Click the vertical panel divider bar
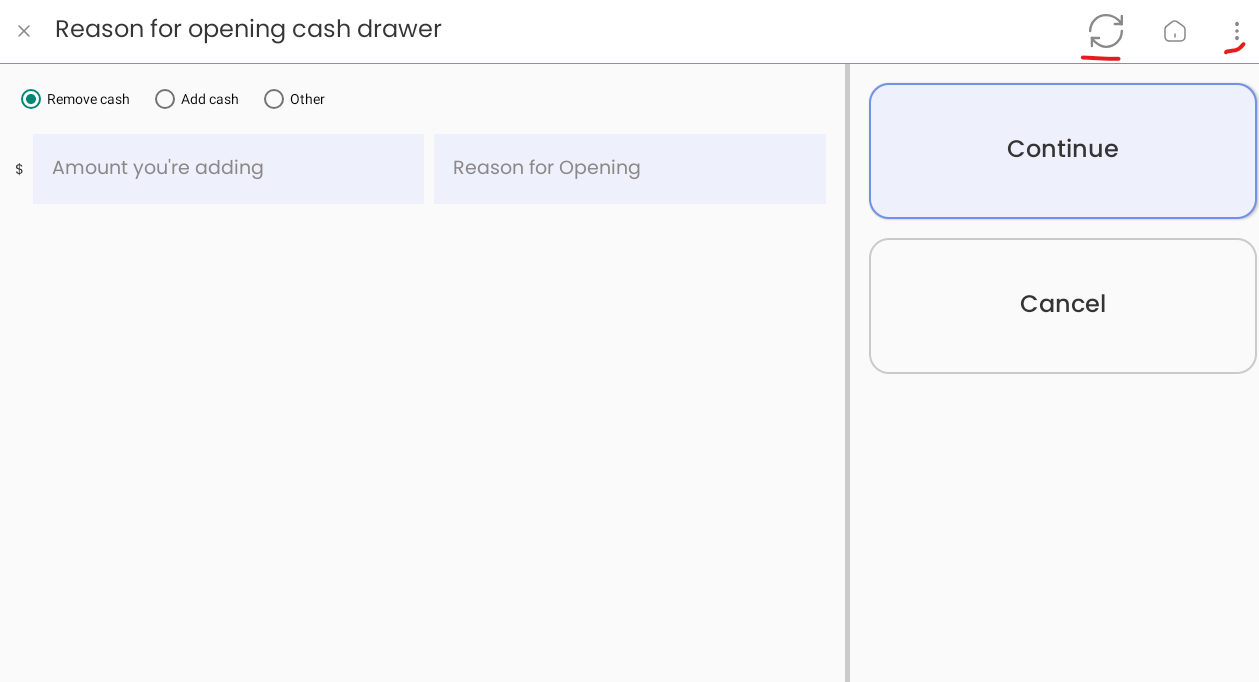The width and height of the screenshot is (1259, 682). [847, 373]
